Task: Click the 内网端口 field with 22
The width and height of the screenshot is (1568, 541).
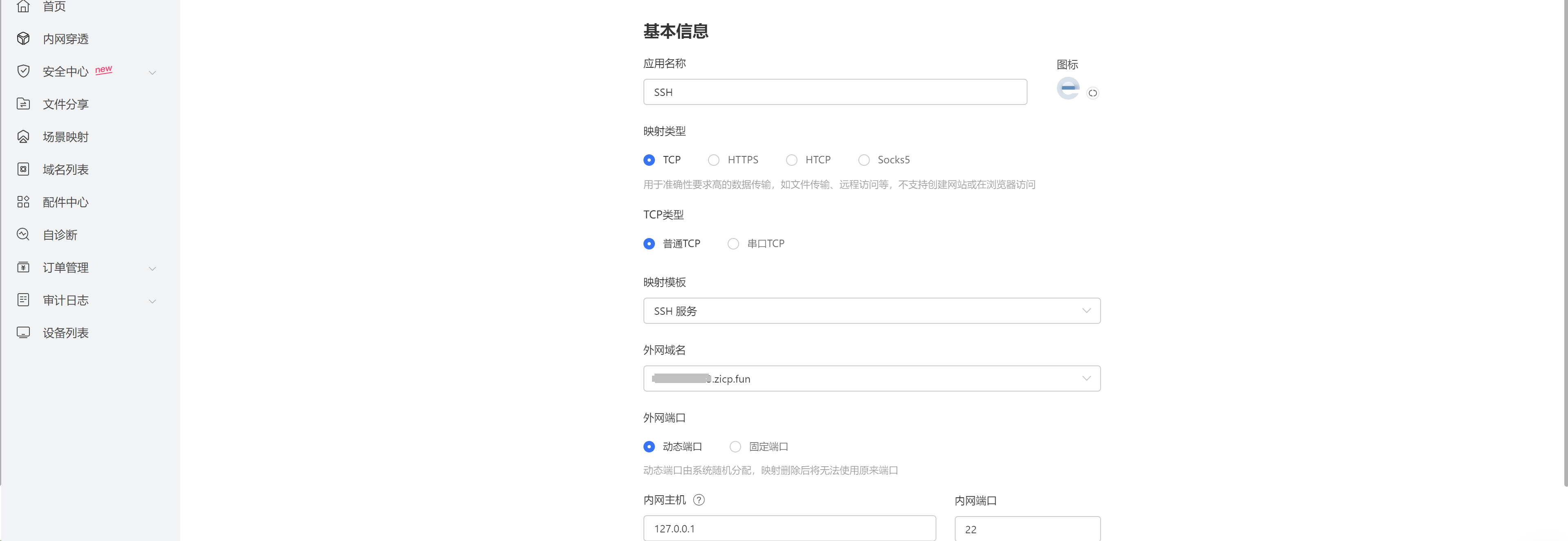Action: click(x=1027, y=529)
